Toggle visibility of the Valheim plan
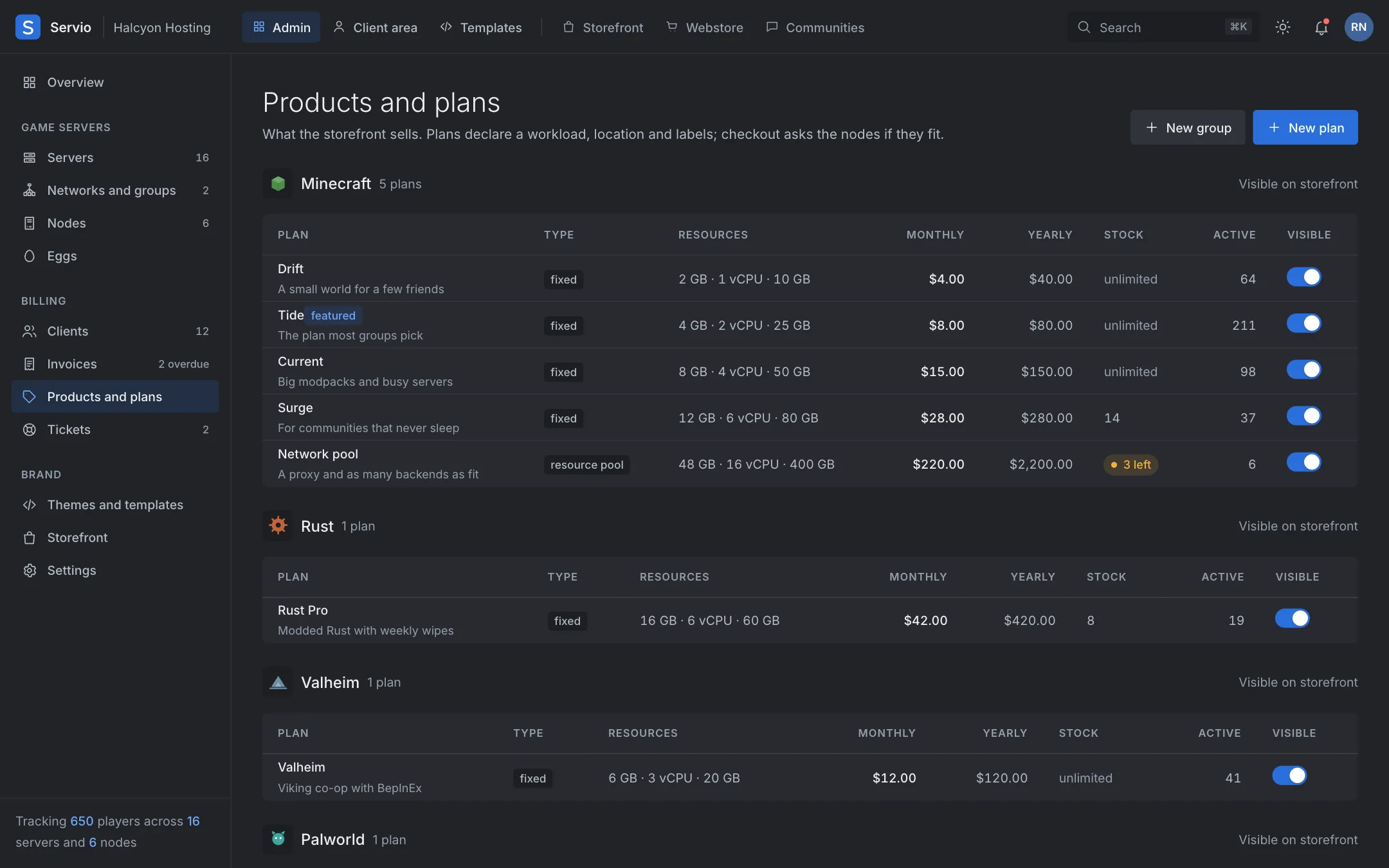 point(1289,775)
